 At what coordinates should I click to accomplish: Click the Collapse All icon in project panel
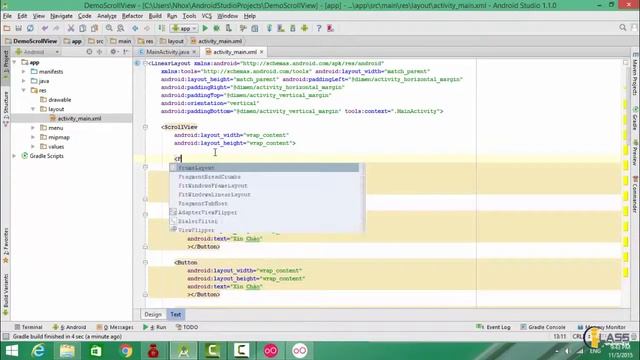(100, 52)
